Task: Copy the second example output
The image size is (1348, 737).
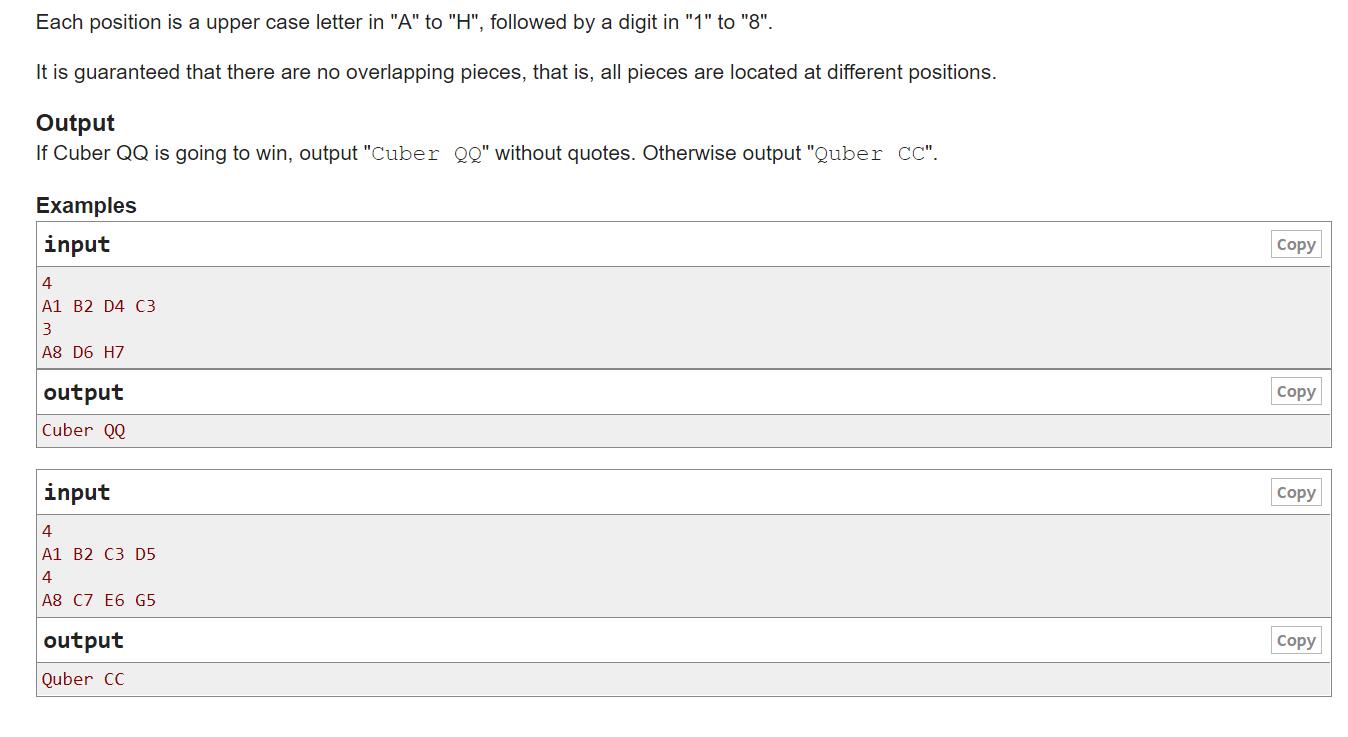Action: (x=1295, y=641)
